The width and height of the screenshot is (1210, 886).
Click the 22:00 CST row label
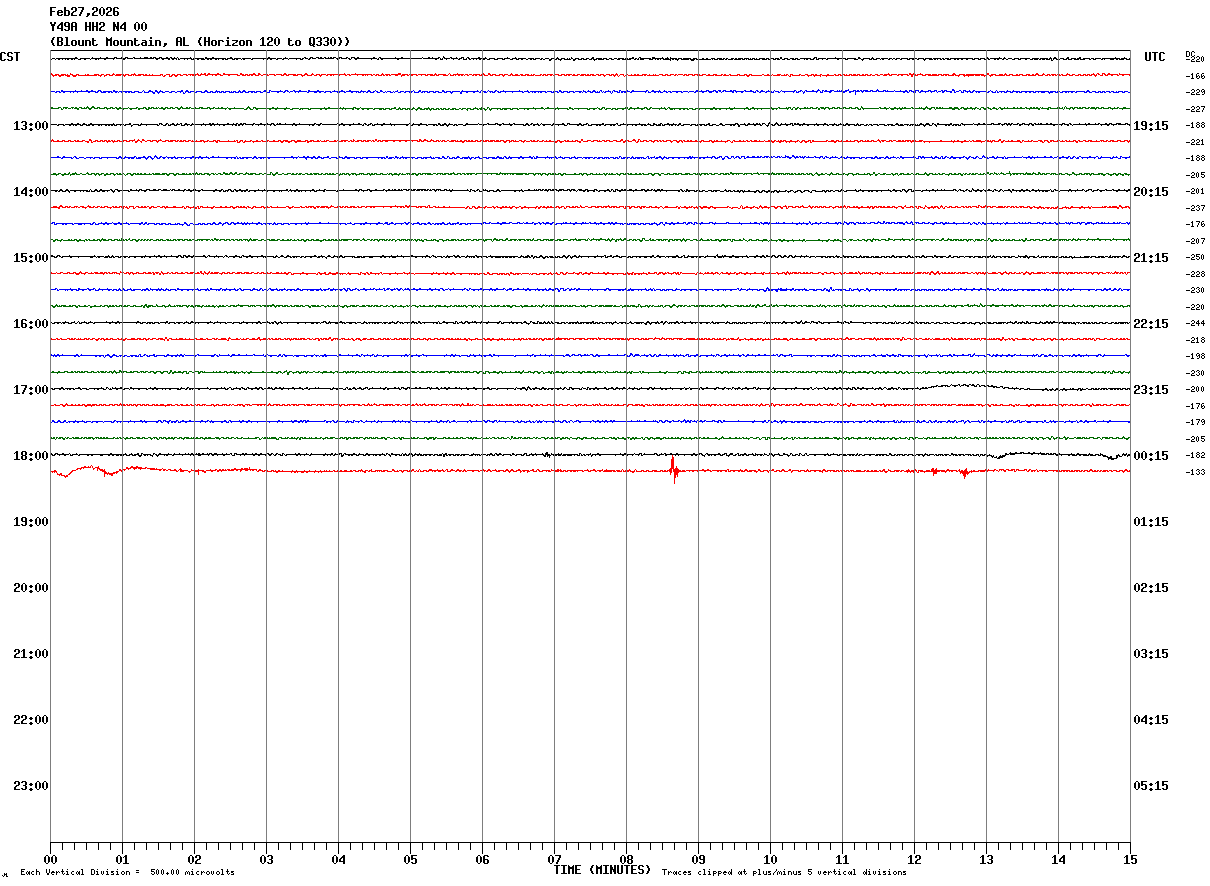click(31, 719)
